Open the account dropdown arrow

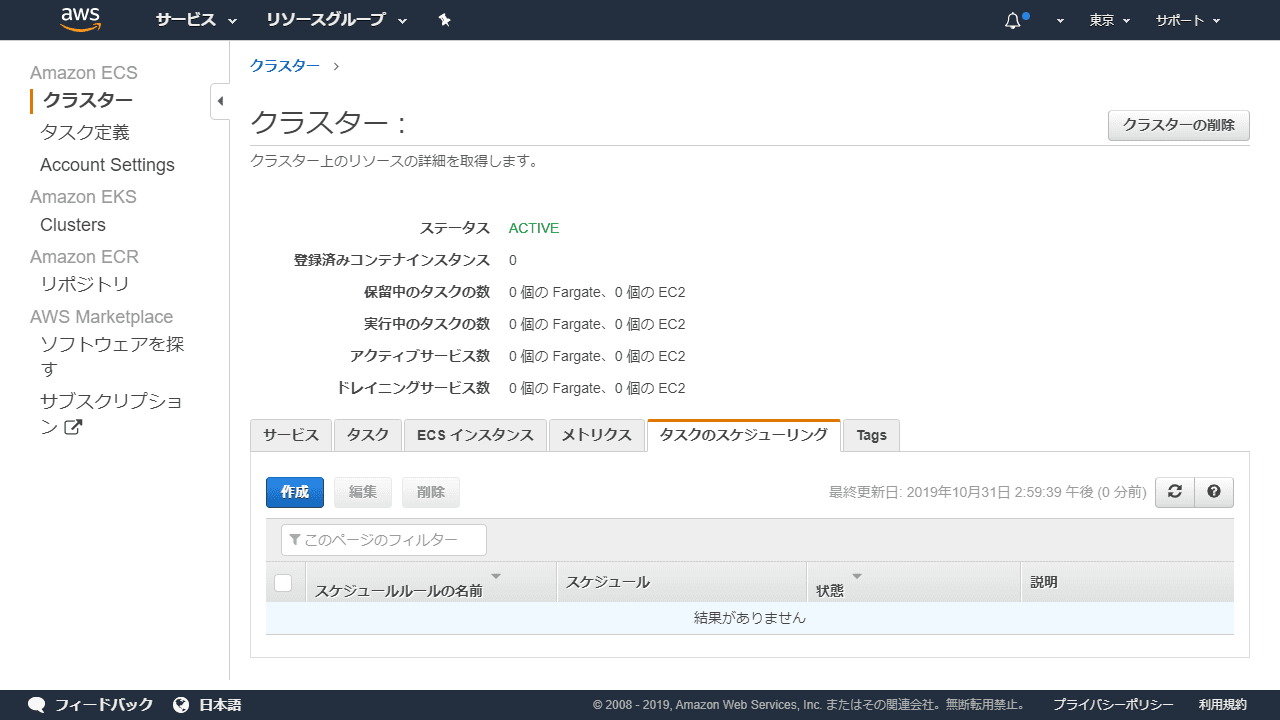(x=1060, y=20)
